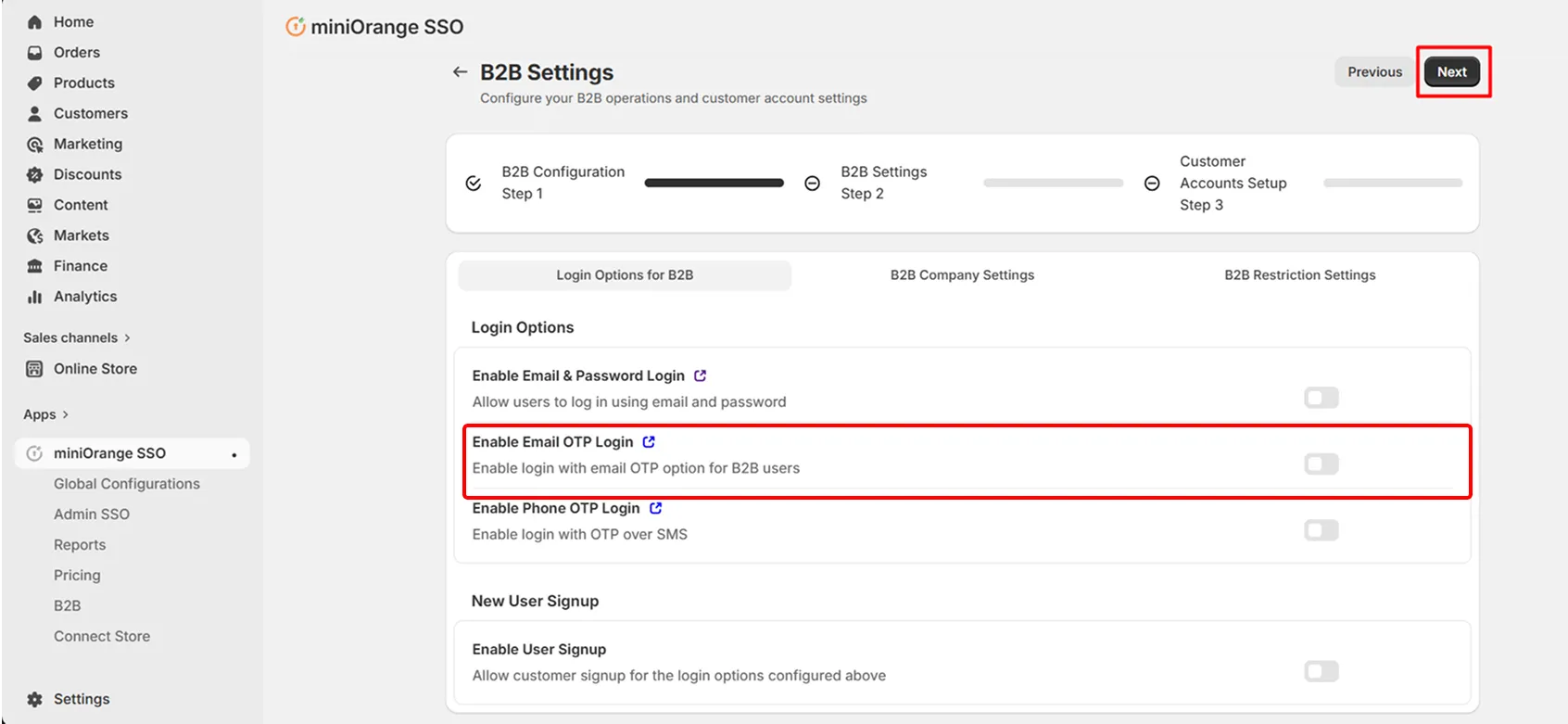Click the Content icon in sidebar
The image size is (1568, 724).
tap(34, 205)
